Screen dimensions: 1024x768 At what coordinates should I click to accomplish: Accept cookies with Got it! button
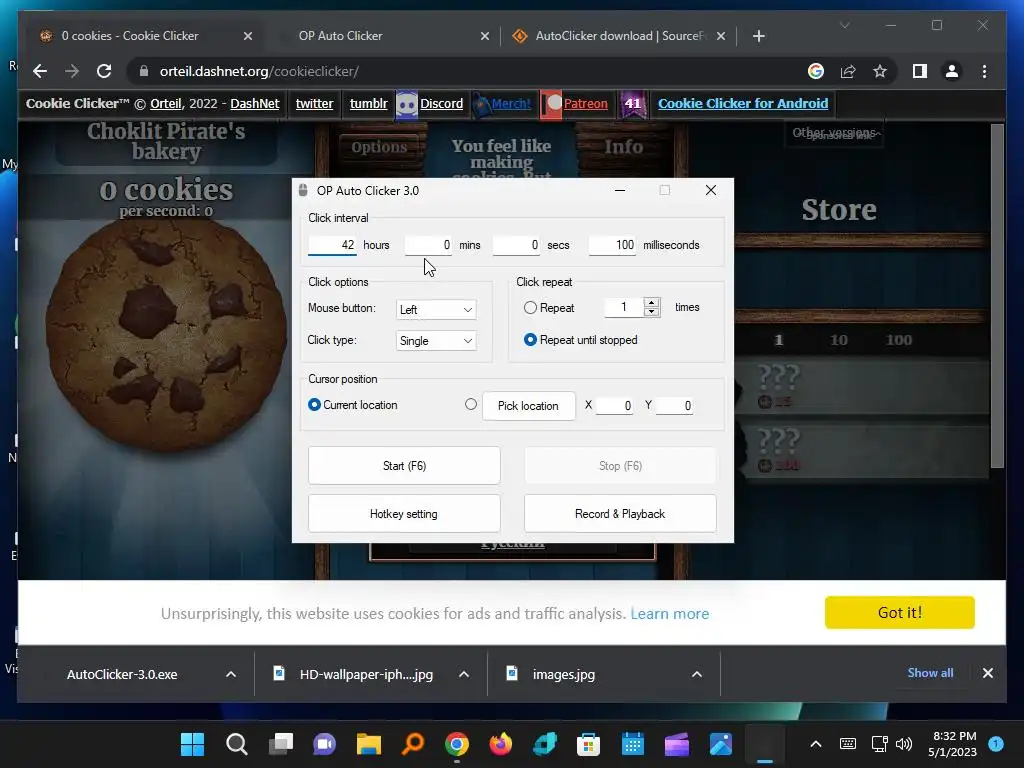[899, 613]
